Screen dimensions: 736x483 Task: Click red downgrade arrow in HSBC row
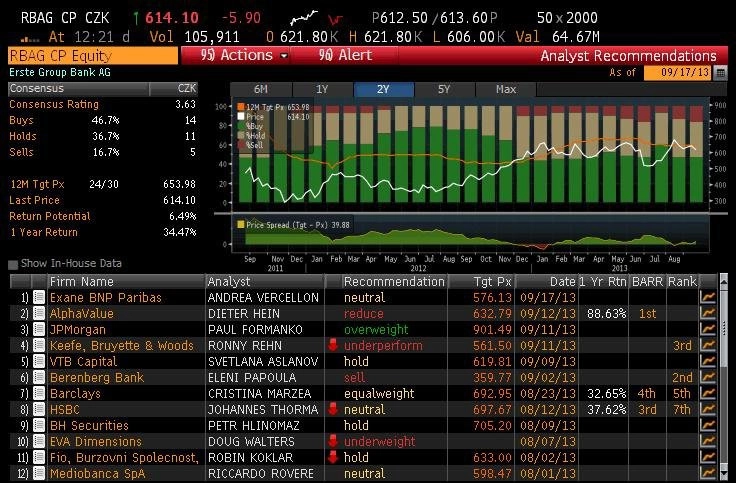coord(333,409)
